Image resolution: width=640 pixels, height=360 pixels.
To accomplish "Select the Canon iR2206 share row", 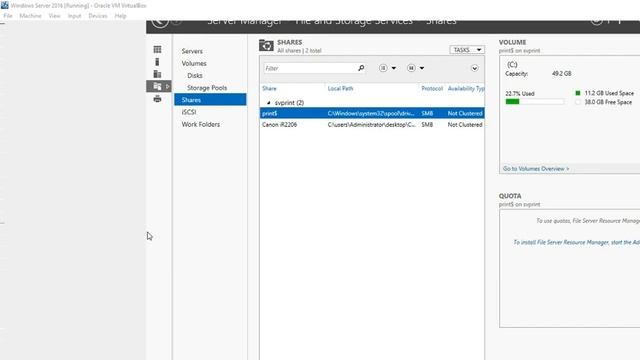I will [x=372, y=124].
